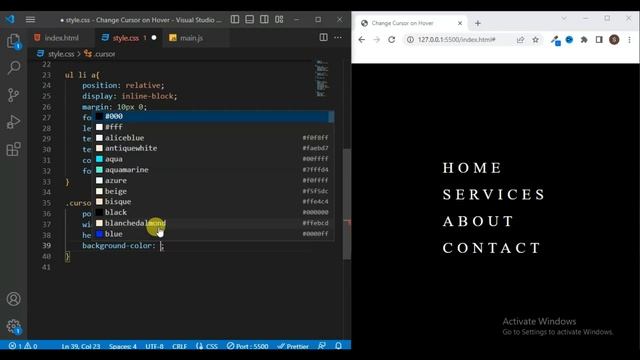Click the position: relative line
Screen dimensions: 640x360
[x=123, y=86]
